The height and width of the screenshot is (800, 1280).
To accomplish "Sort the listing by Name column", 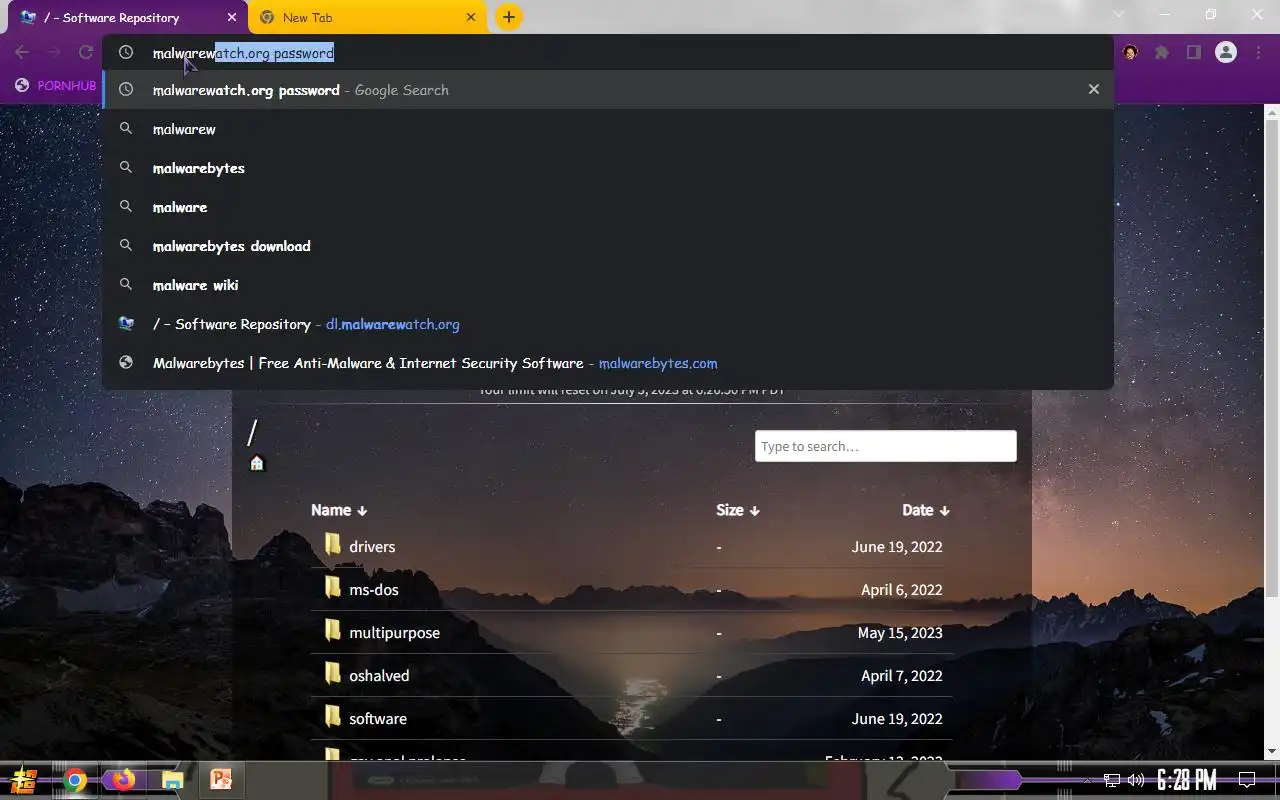I will (x=339, y=510).
